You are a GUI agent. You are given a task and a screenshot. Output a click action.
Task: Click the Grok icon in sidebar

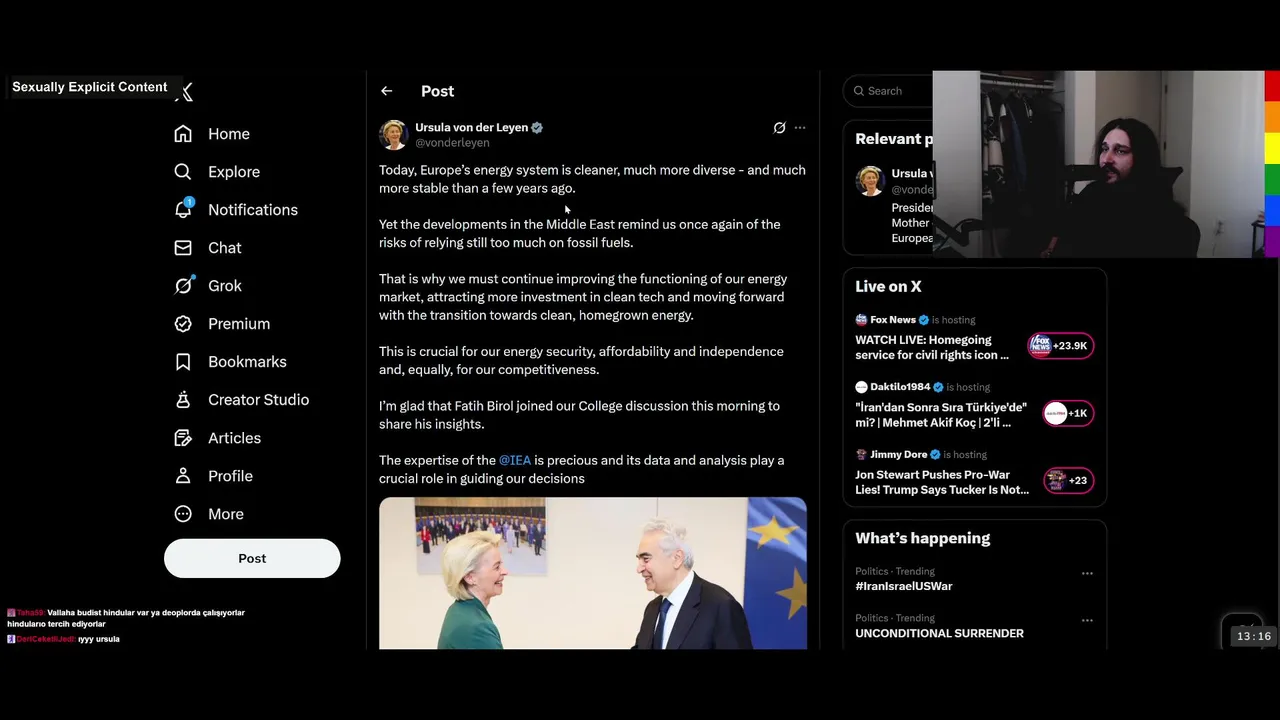(183, 286)
